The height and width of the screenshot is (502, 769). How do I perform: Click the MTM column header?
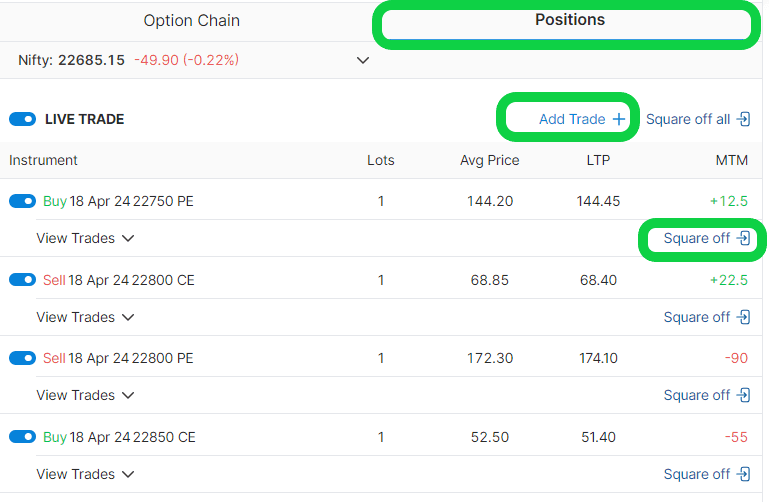click(x=732, y=160)
